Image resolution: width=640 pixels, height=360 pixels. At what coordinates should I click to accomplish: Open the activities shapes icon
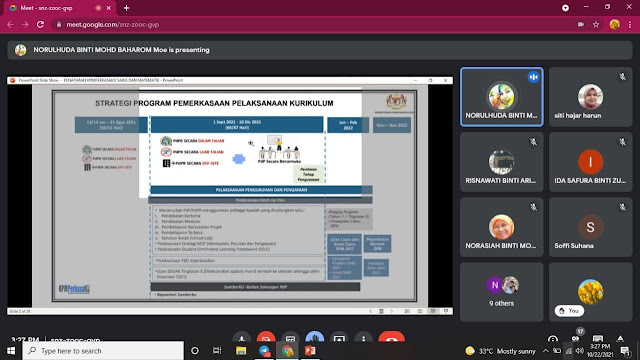coord(620,338)
